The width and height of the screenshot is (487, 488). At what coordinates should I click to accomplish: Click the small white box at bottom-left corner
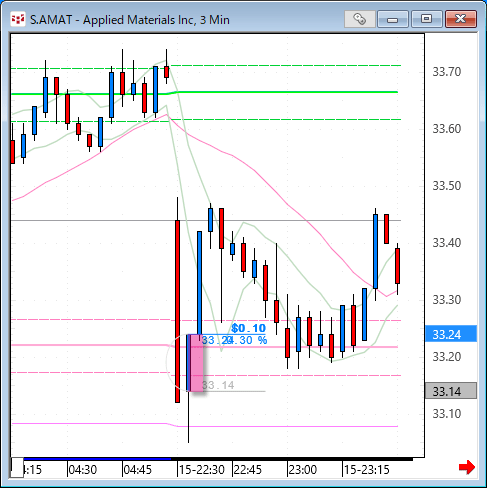(x=17, y=468)
